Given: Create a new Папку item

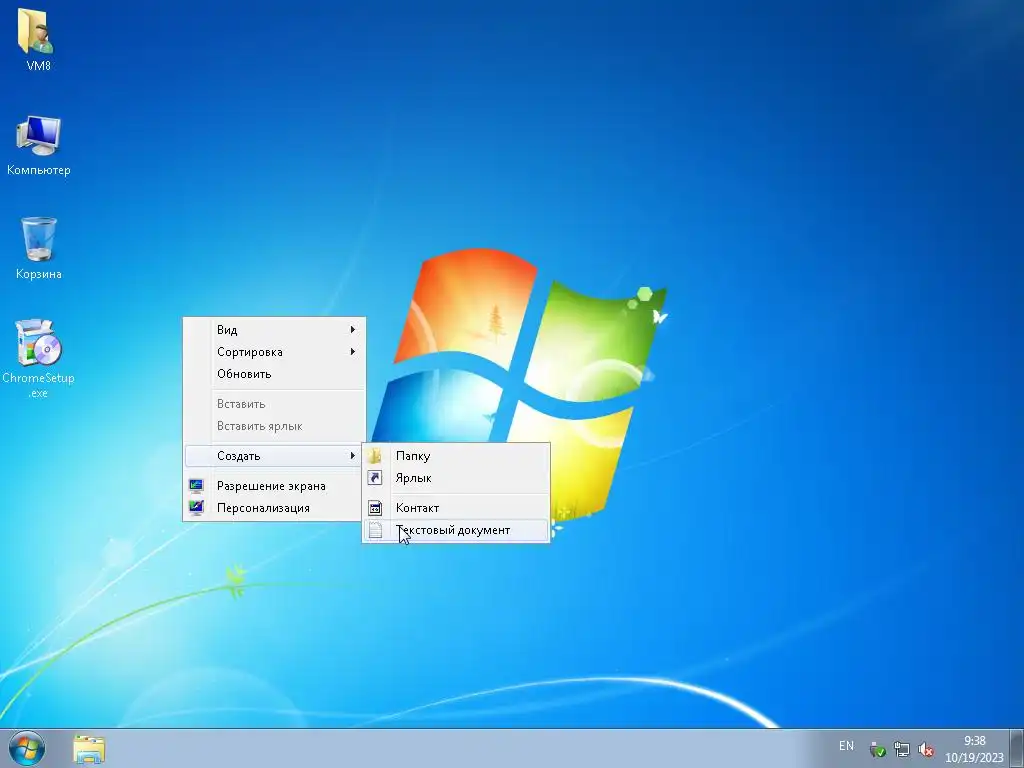Looking at the screenshot, I should [x=456, y=456].
